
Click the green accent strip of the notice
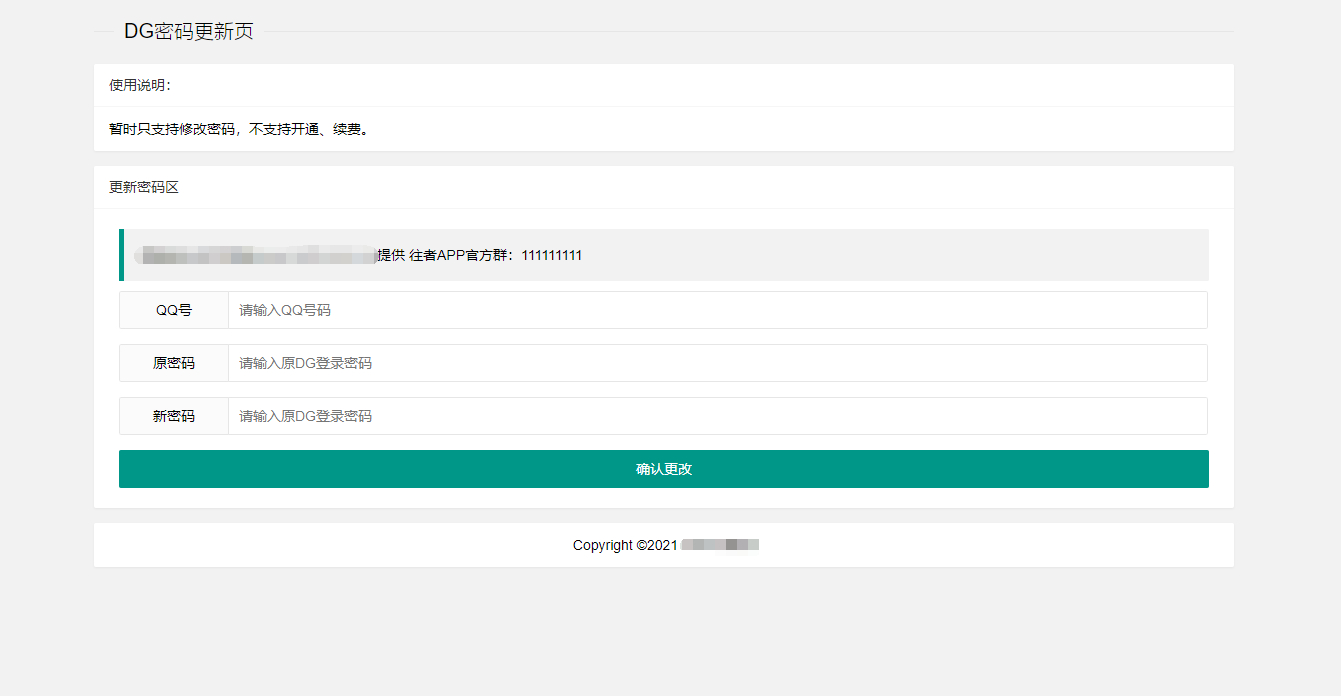click(x=121, y=255)
